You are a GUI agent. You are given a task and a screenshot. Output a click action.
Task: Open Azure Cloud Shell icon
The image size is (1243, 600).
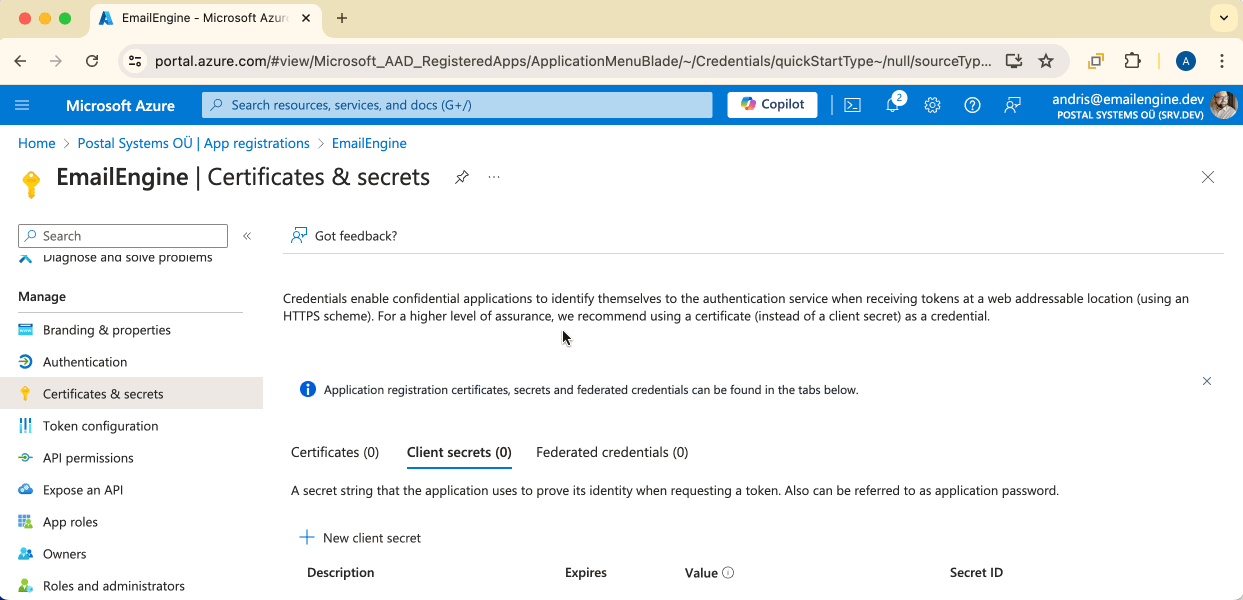point(852,105)
